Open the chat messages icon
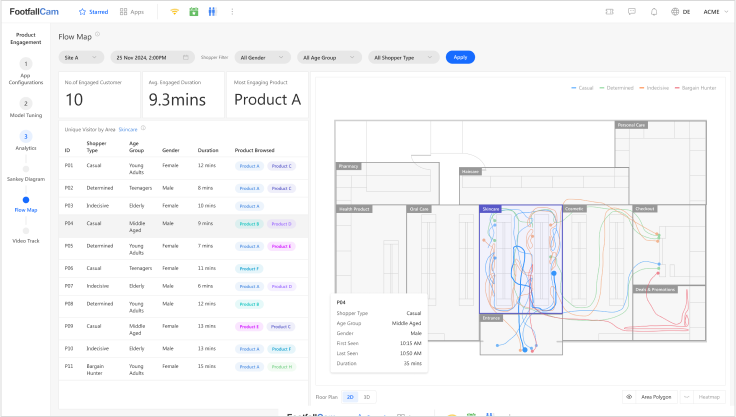Viewport: 736px width, 417px height. coord(631,12)
